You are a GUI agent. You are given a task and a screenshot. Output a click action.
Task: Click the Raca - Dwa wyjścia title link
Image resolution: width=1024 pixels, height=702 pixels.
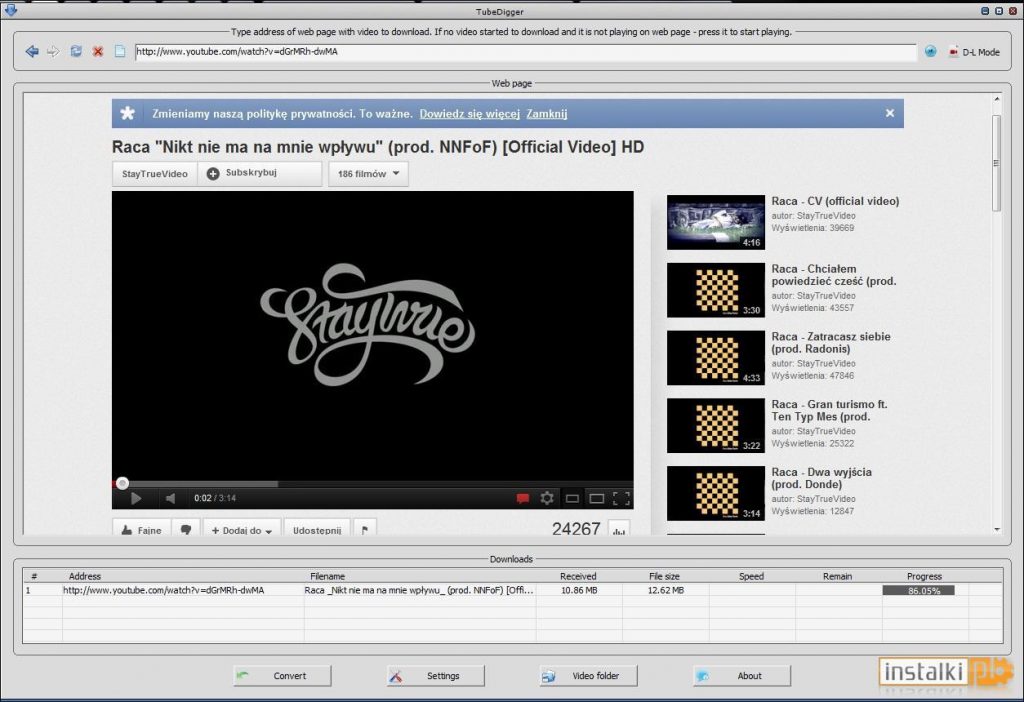tap(822, 478)
